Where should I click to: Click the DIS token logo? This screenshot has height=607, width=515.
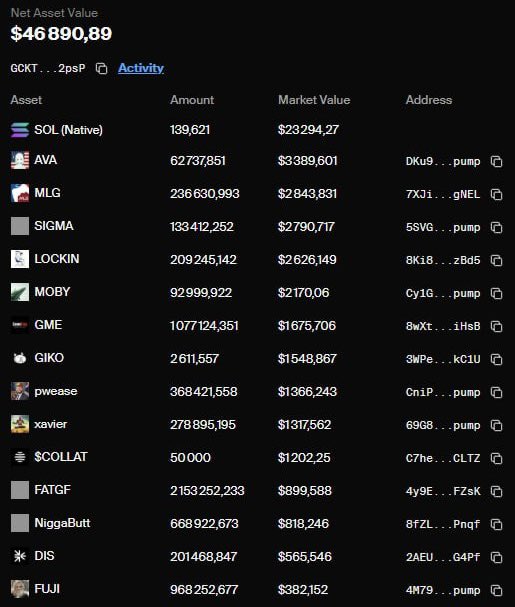pos(20,556)
